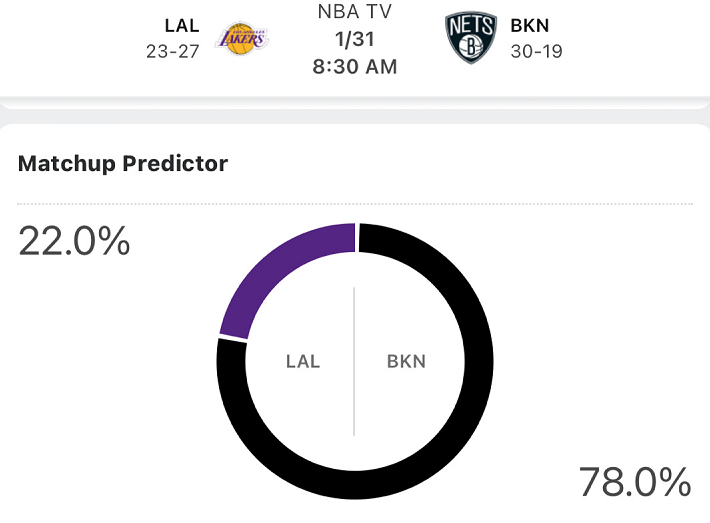Tap the 1/31 game date
The height and width of the screenshot is (523, 710).
355,39
